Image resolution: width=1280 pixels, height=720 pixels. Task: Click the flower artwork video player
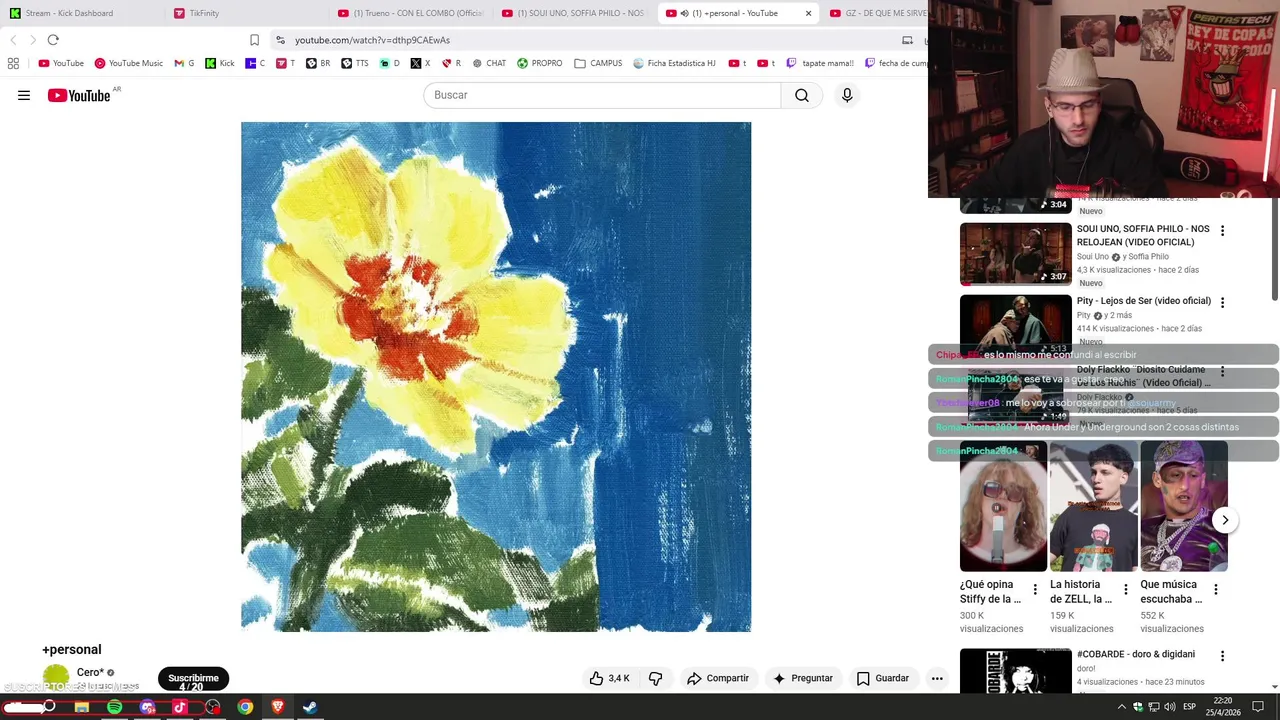pyautogui.click(x=496, y=377)
